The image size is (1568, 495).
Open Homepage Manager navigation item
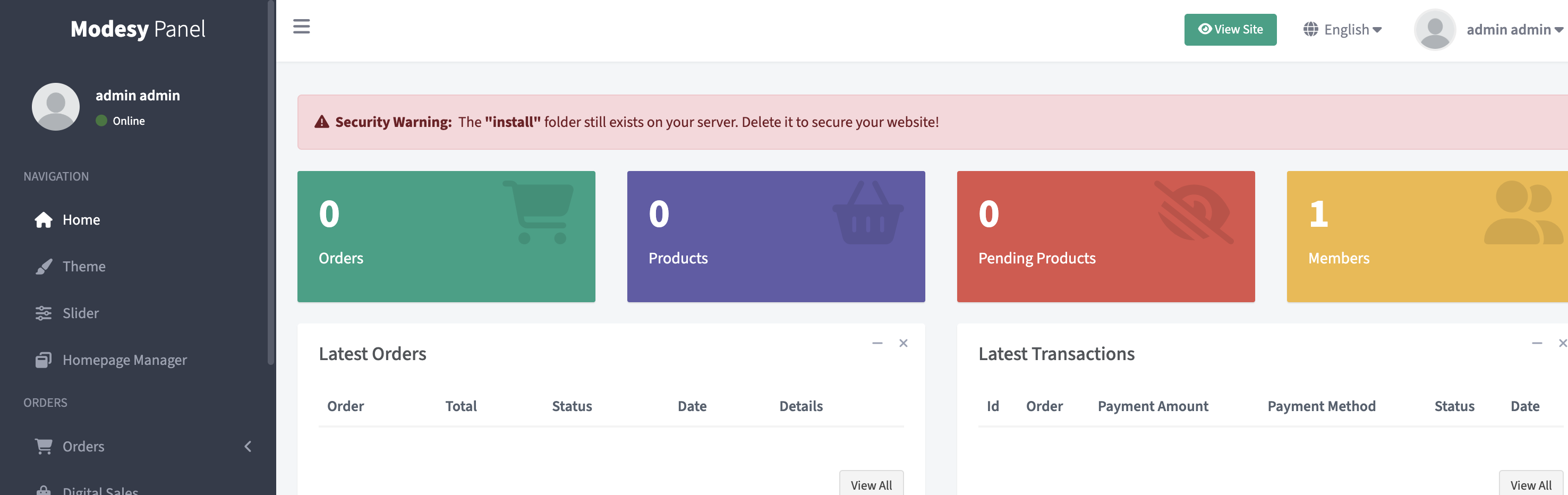(138, 360)
